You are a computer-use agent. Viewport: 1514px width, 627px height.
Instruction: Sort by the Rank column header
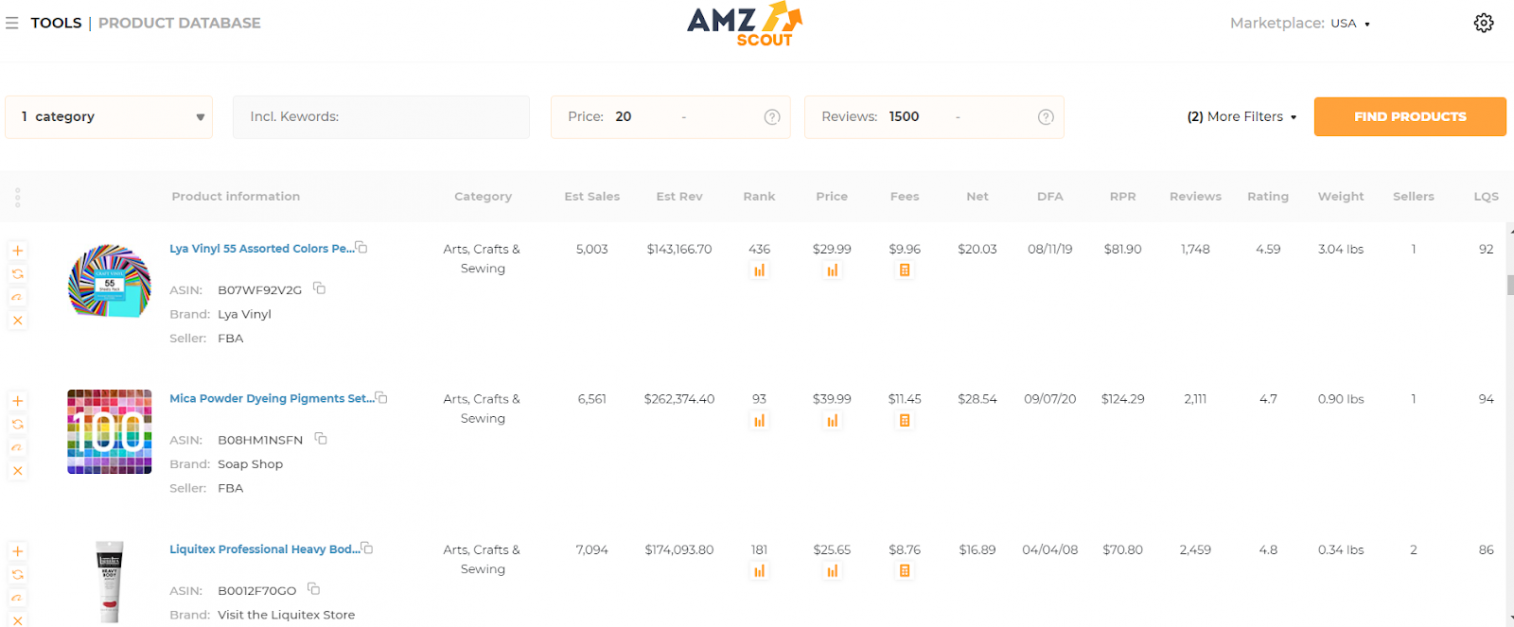coord(759,197)
